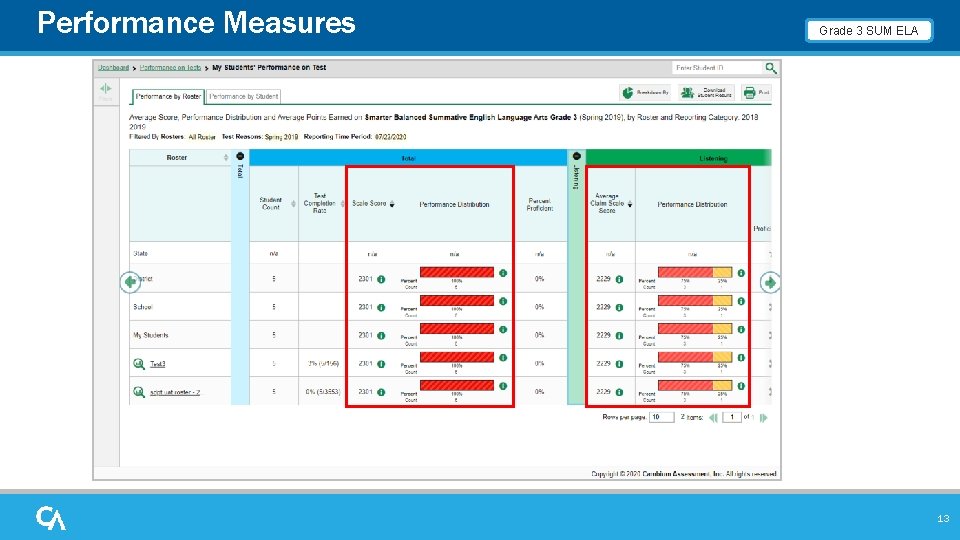This screenshot has height=540, width=960.
Task: Click the magnifier icon beside Test3 roster
Action: (139, 364)
